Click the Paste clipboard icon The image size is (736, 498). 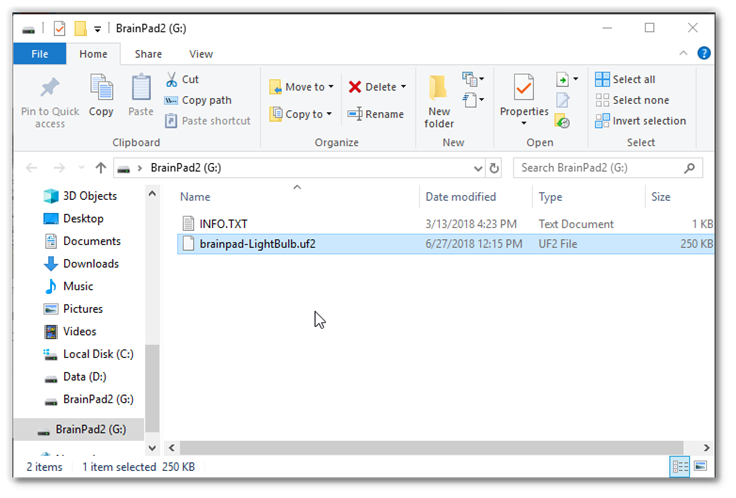click(141, 88)
